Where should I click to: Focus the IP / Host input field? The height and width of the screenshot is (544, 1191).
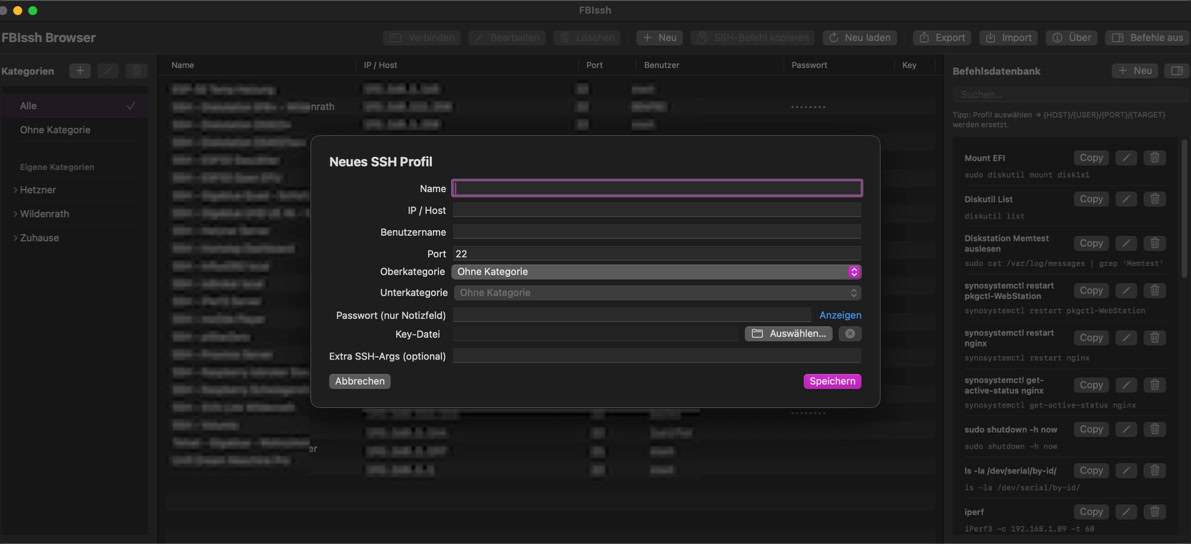(x=656, y=210)
